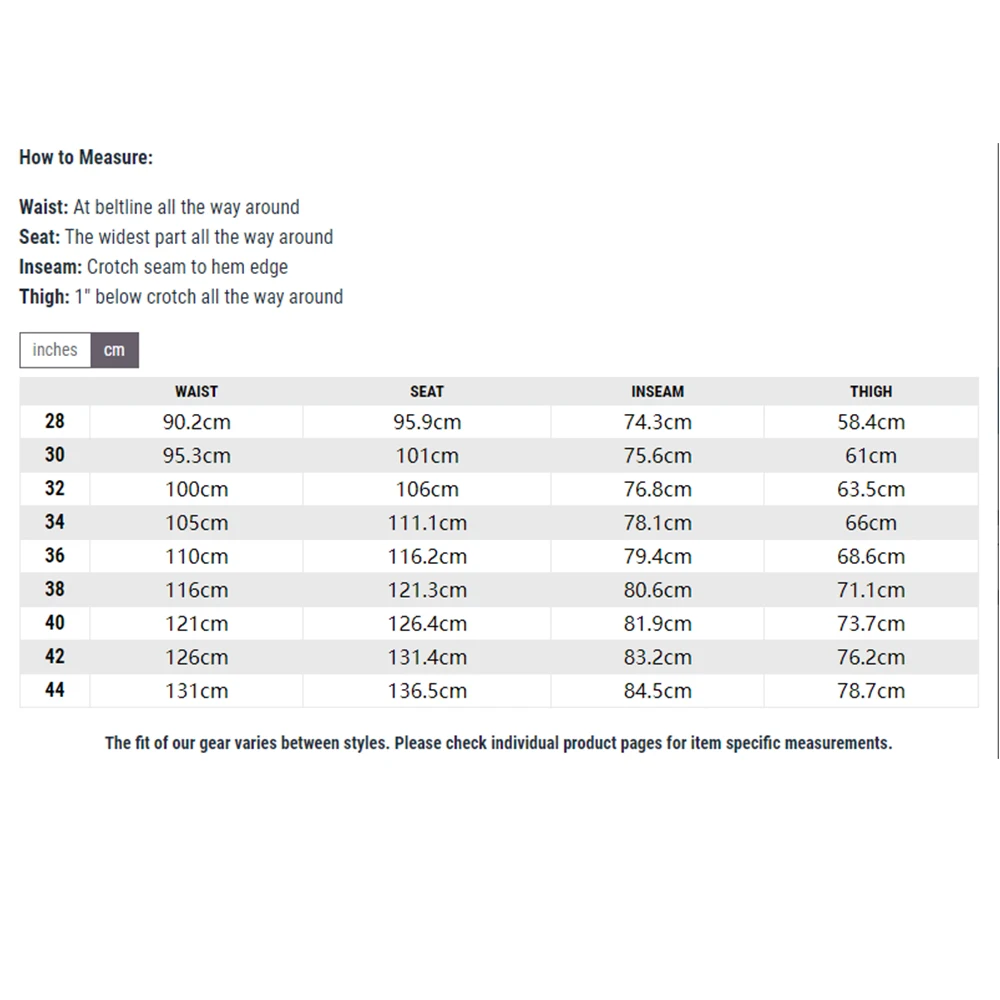Select the cm unit toggle
Screen dimensions: 1000x1000
coord(115,350)
